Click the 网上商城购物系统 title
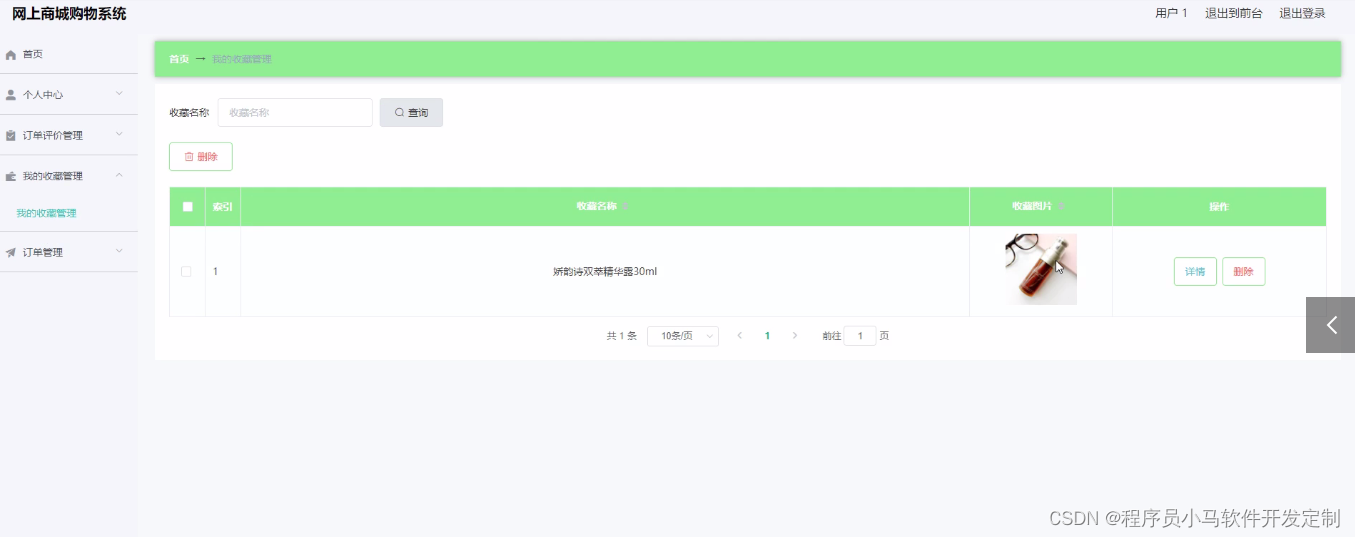The width and height of the screenshot is (1355, 537). 69,14
